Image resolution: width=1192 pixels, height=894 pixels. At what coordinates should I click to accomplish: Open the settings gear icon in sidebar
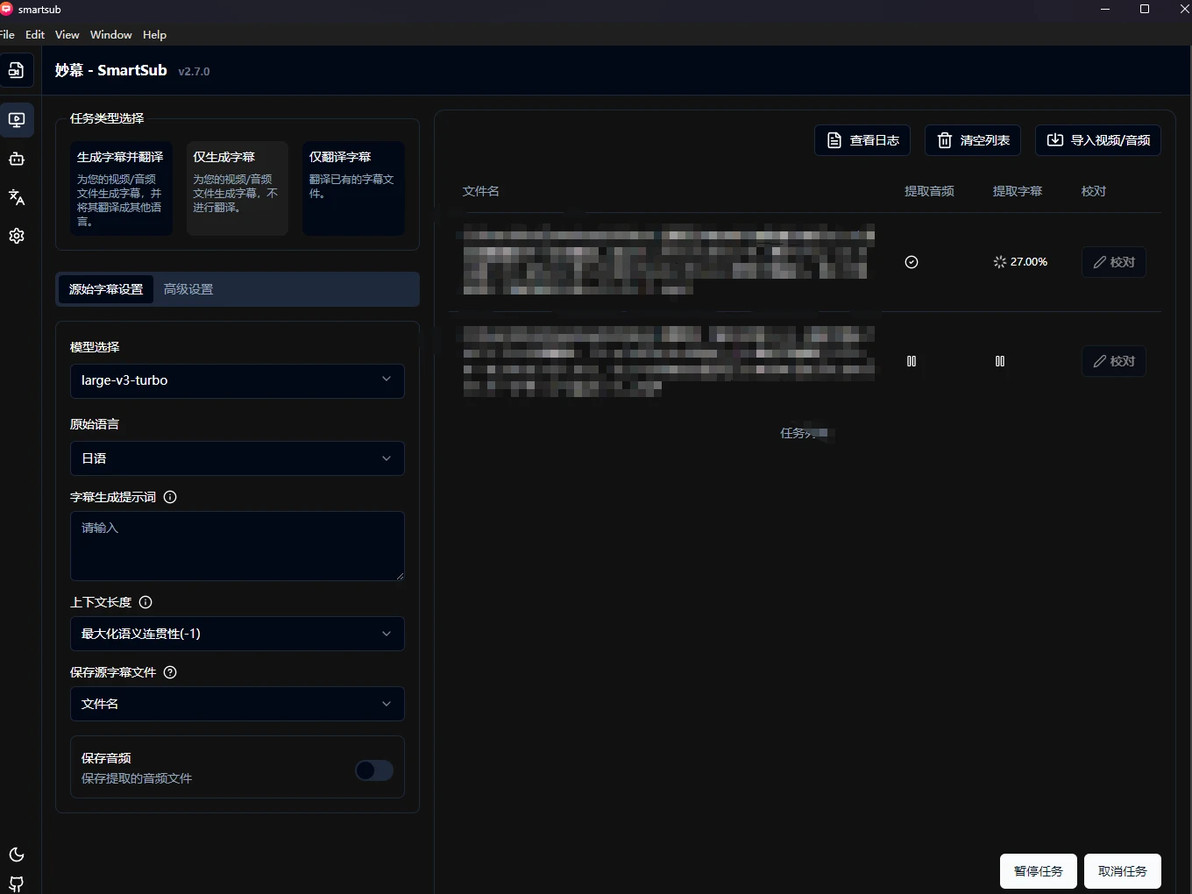click(16, 236)
